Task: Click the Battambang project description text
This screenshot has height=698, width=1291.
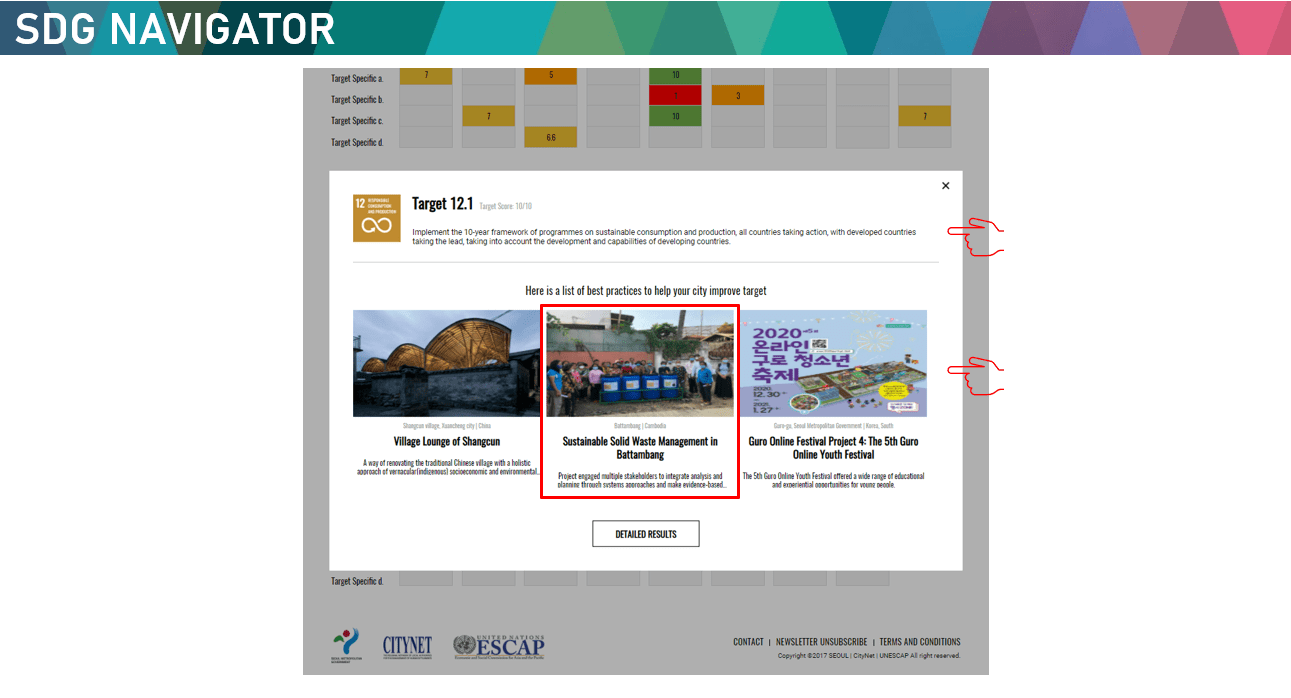Action: pos(640,481)
